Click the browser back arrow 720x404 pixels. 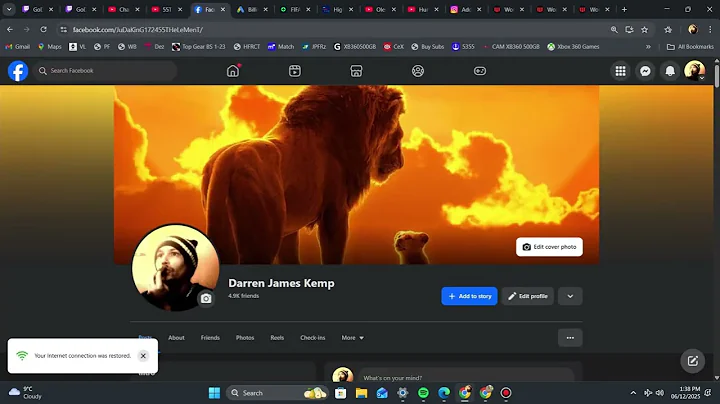pyautogui.click(x=10, y=29)
